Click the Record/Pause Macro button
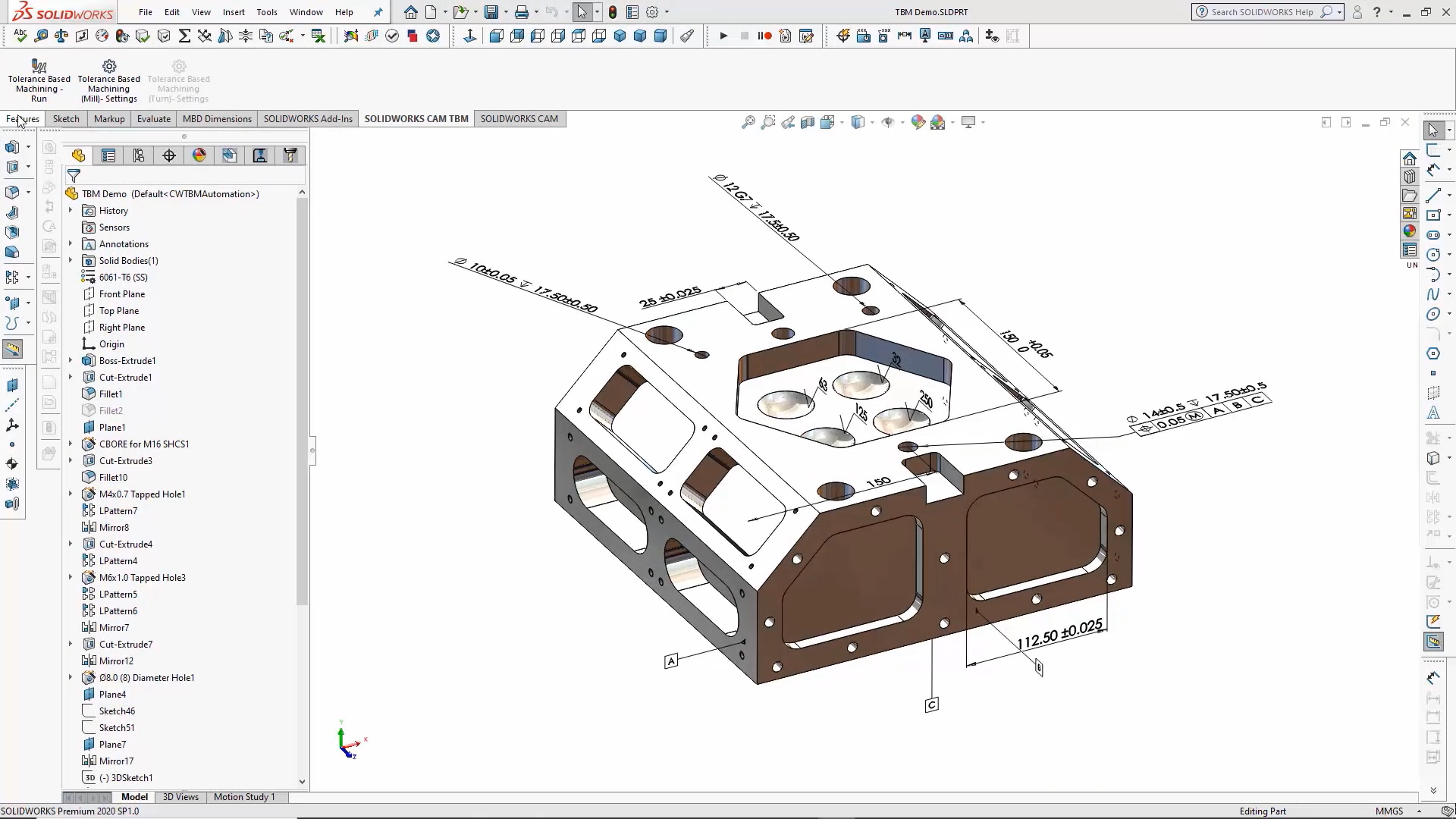The width and height of the screenshot is (1456, 819). (x=764, y=36)
